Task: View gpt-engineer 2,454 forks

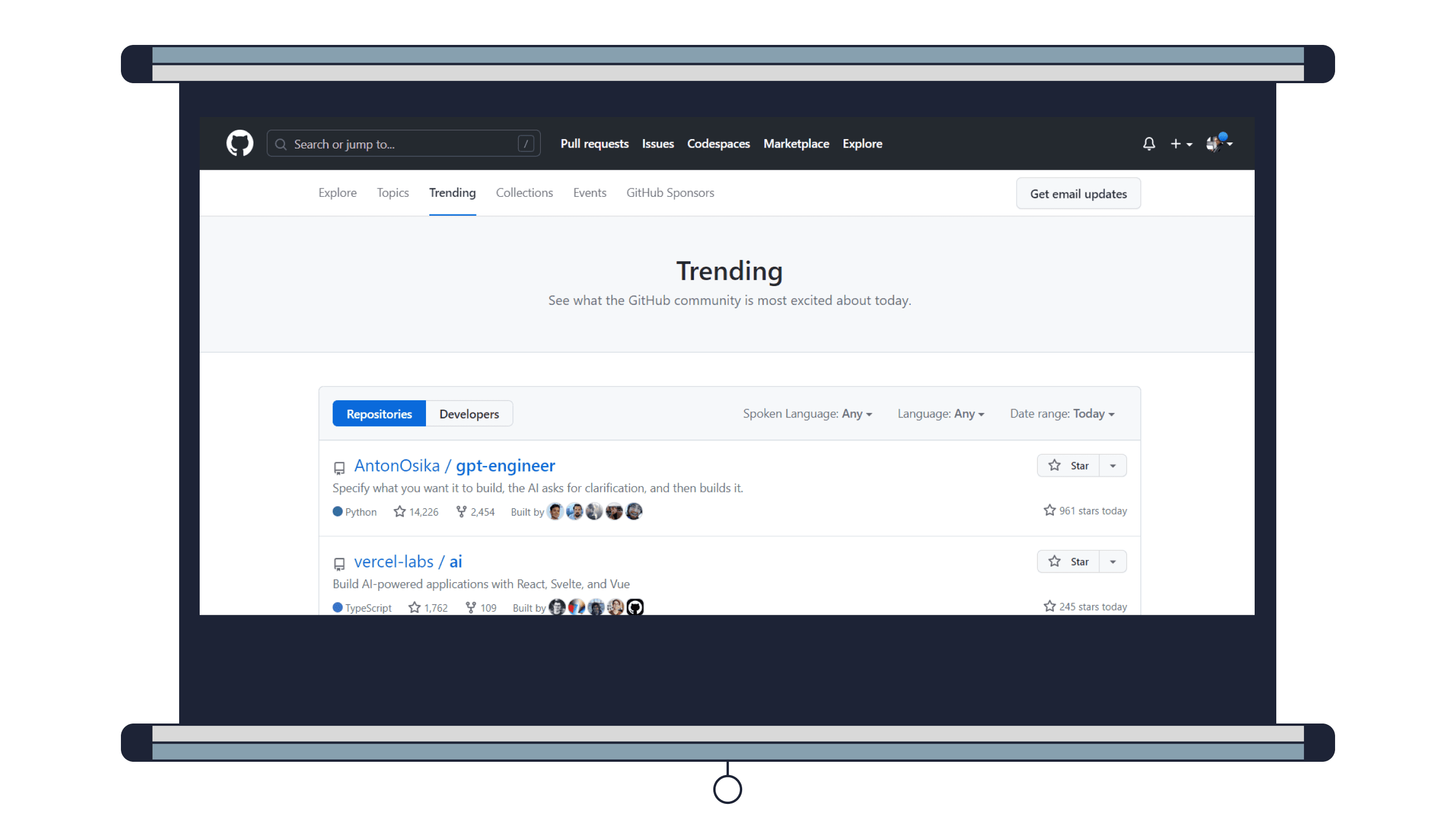Action: (x=475, y=512)
